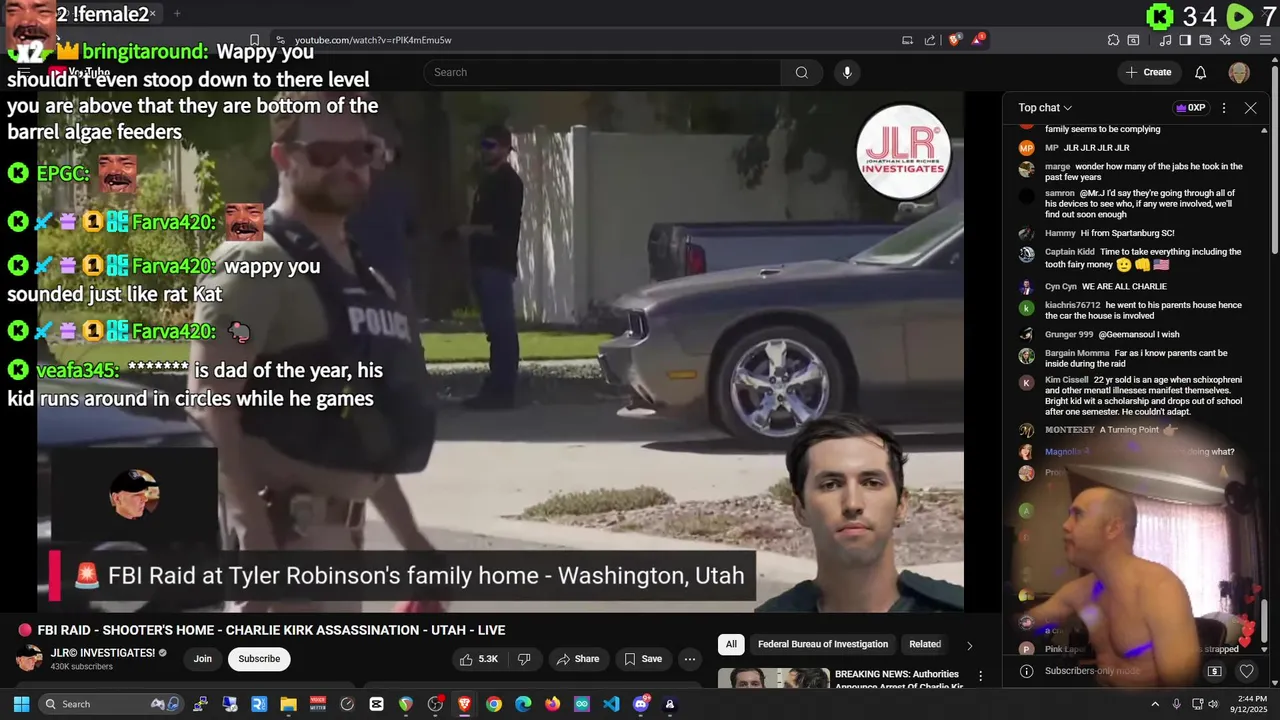
Task: Open the video more actions ellipsis menu
Action: (689, 659)
